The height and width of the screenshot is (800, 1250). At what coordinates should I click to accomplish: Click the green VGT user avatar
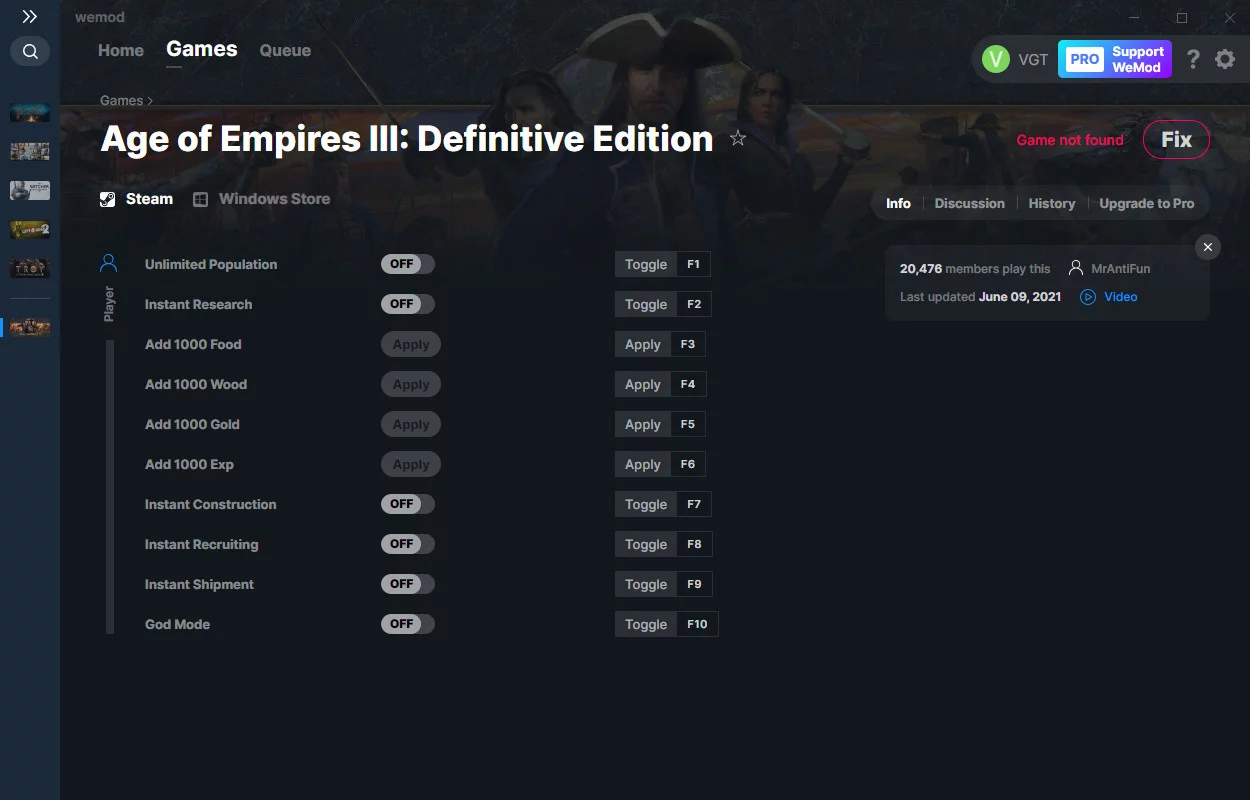click(996, 59)
